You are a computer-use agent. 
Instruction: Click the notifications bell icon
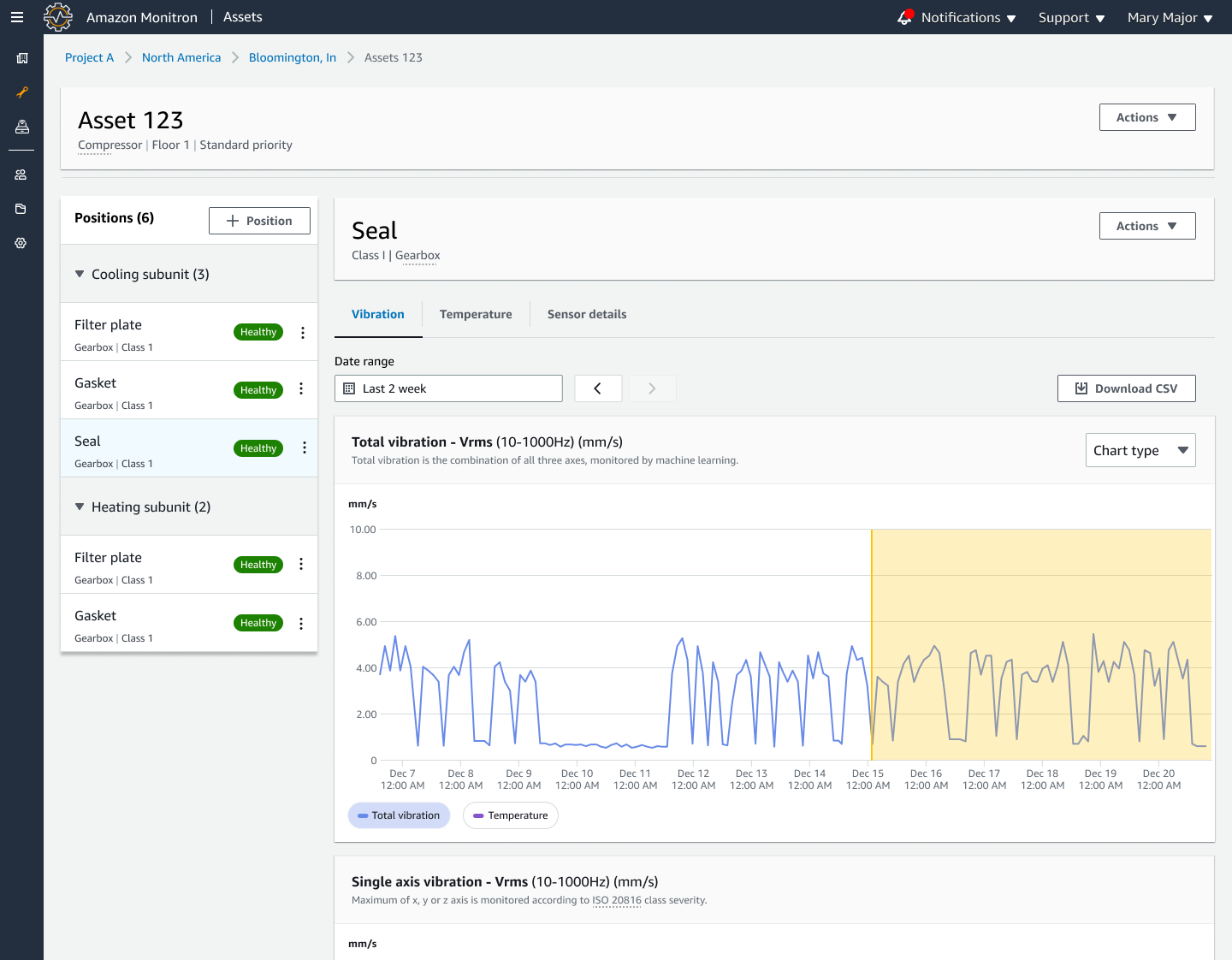[905, 17]
